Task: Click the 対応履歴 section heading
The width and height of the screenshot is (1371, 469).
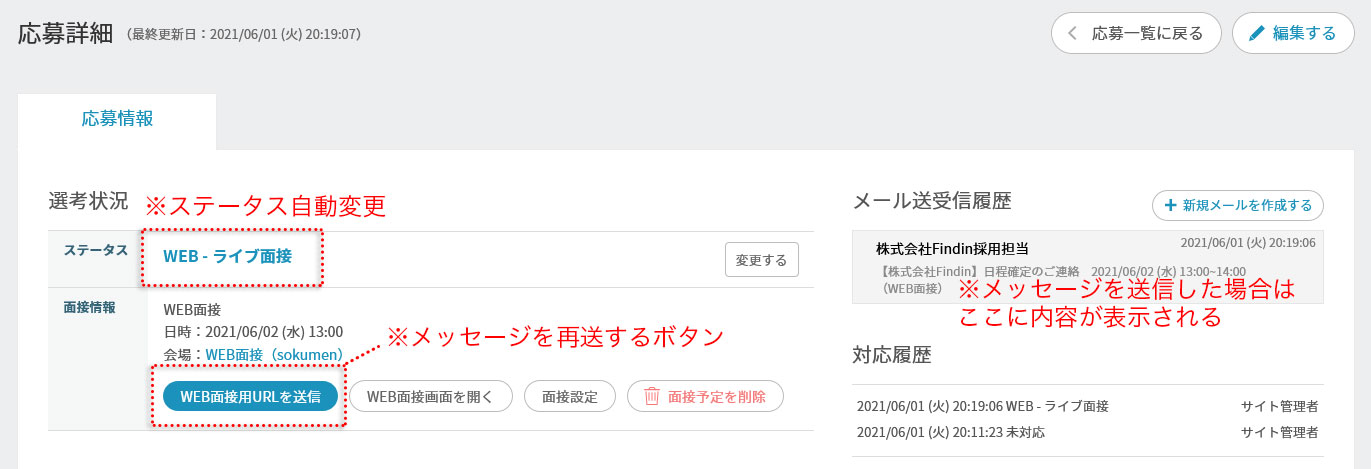Action: [892, 354]
